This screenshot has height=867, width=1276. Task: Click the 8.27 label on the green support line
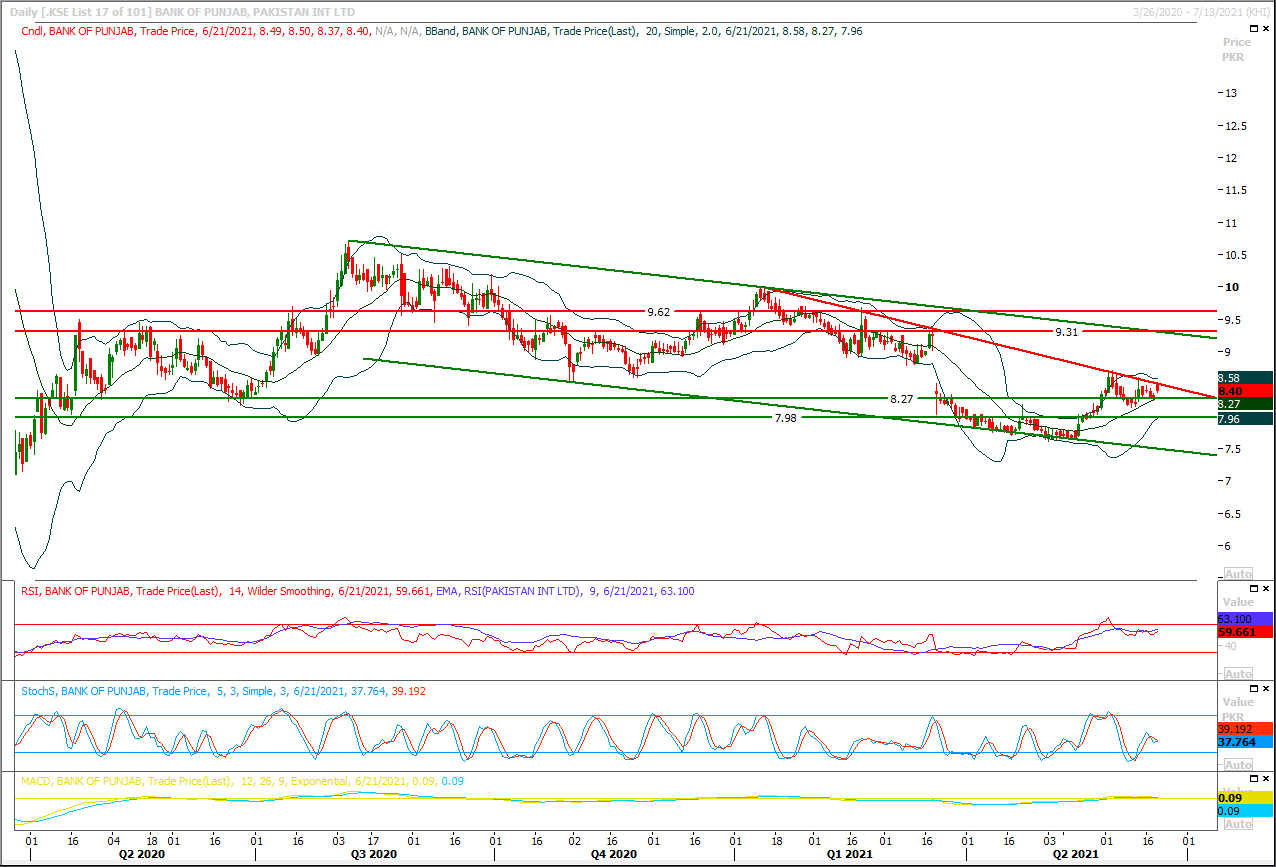click(x=901, y=399)
